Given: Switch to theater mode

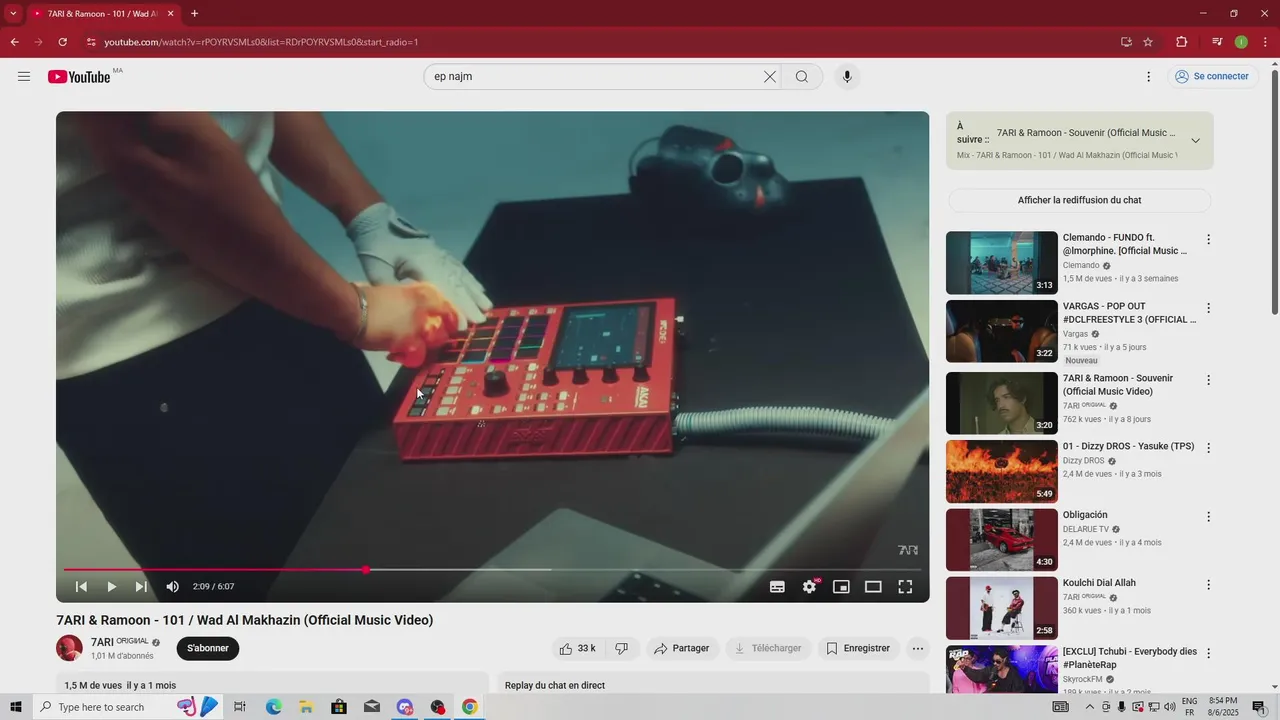Looking at the screenshot, I should [873, 587].
